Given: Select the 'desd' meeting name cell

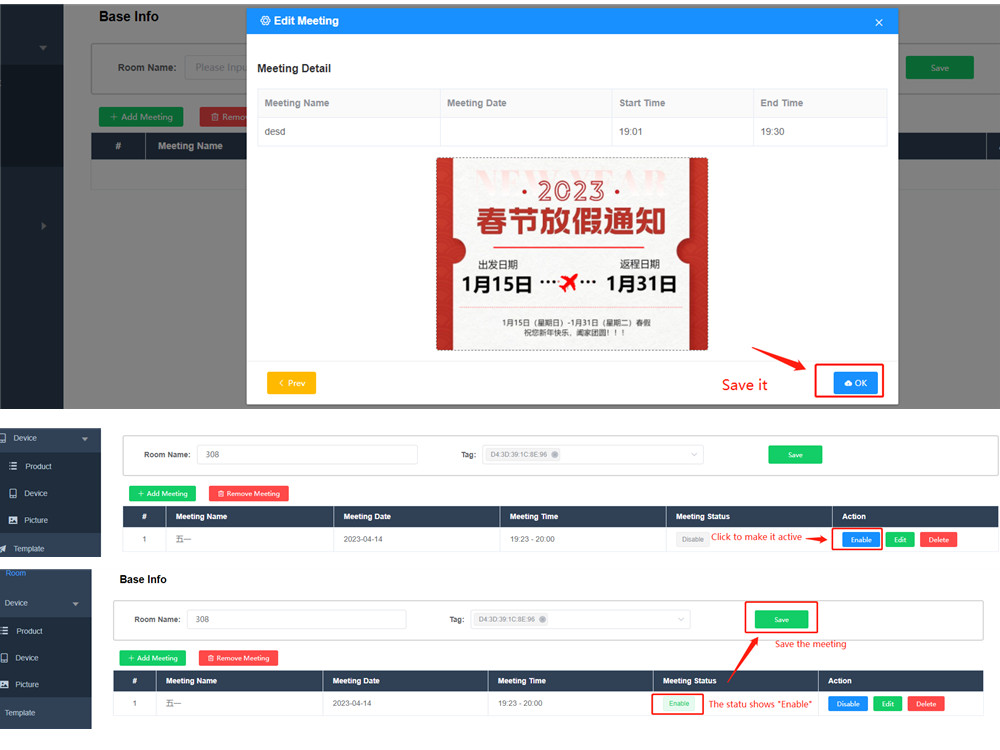Looking at the screenshot, I should [349, 131].
